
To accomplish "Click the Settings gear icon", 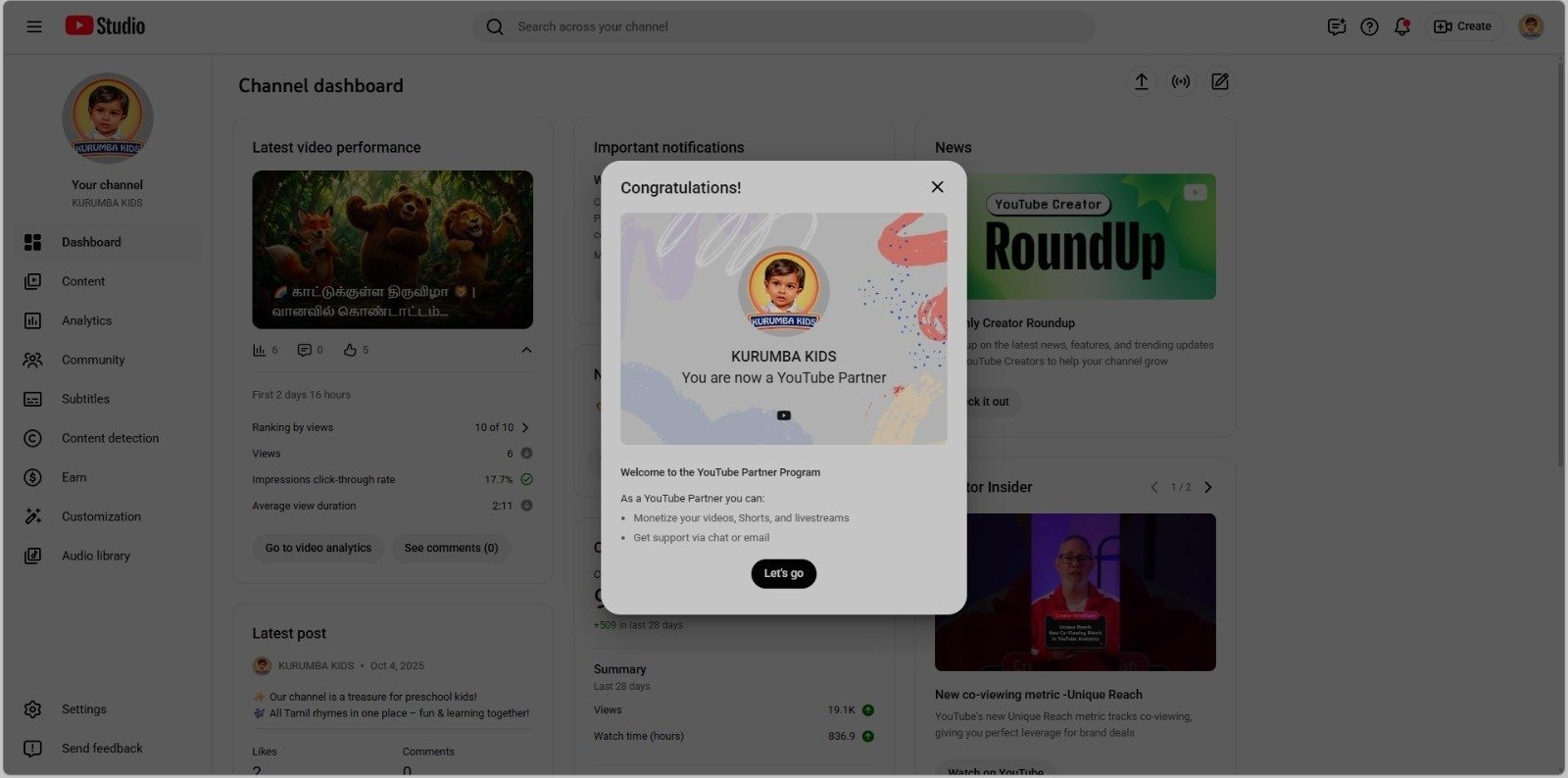I will 32,709.
